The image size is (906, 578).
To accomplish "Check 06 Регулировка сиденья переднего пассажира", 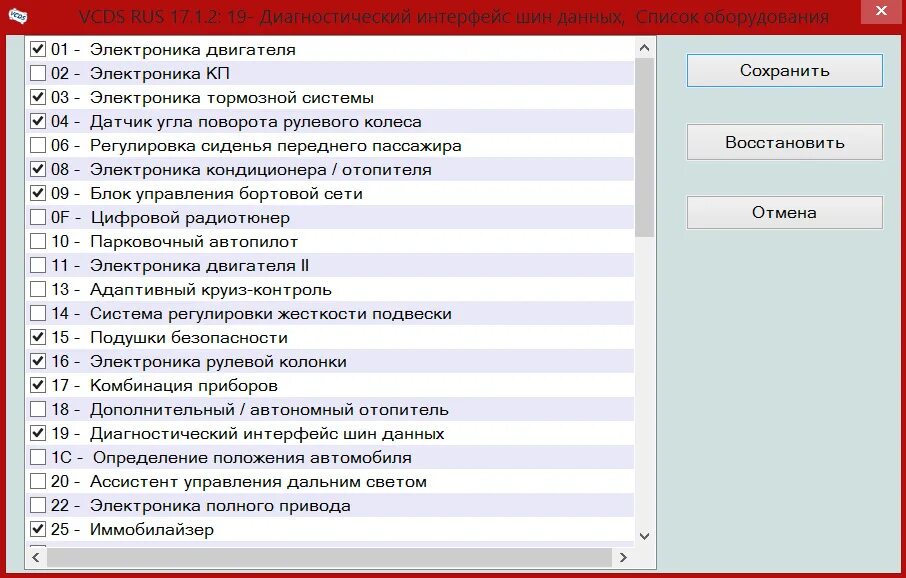I will tap(38, 145).
